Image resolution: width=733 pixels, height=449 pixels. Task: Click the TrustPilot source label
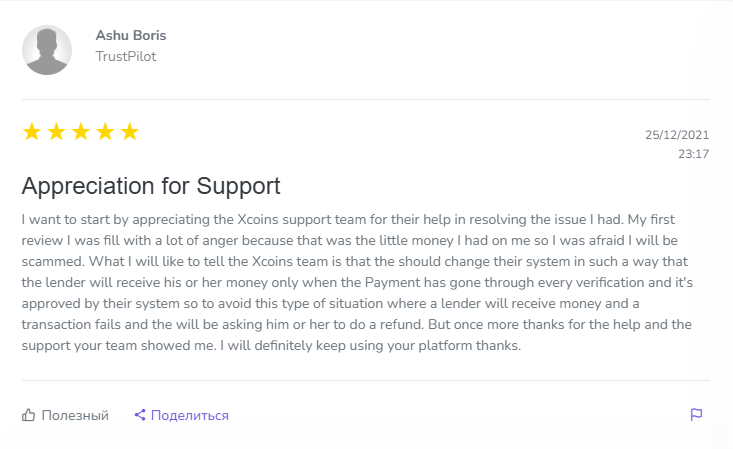(126, 57)
